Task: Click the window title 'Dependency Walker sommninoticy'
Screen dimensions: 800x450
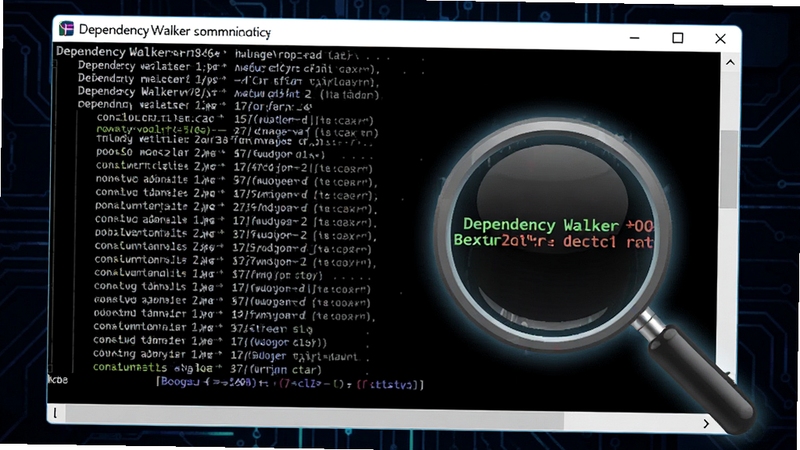Action: pos(174,31)
